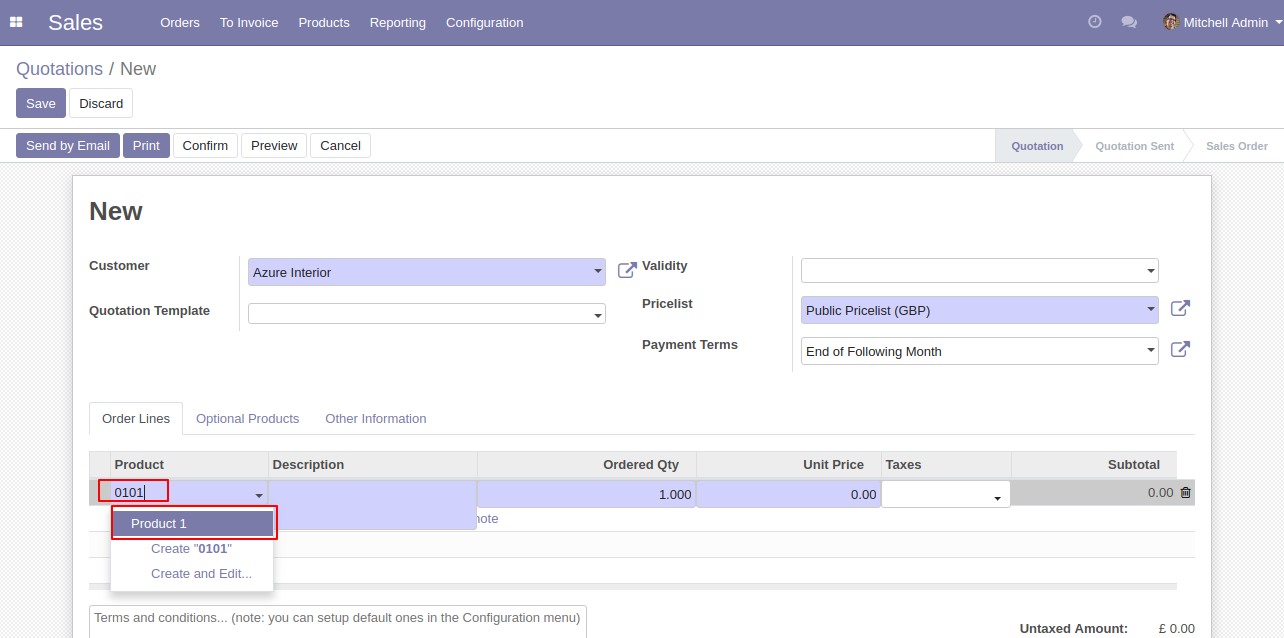This screenshot has height=638, width=1284.
Task: Open Payment Terms external link icon
Action: tap(1180, 350)
